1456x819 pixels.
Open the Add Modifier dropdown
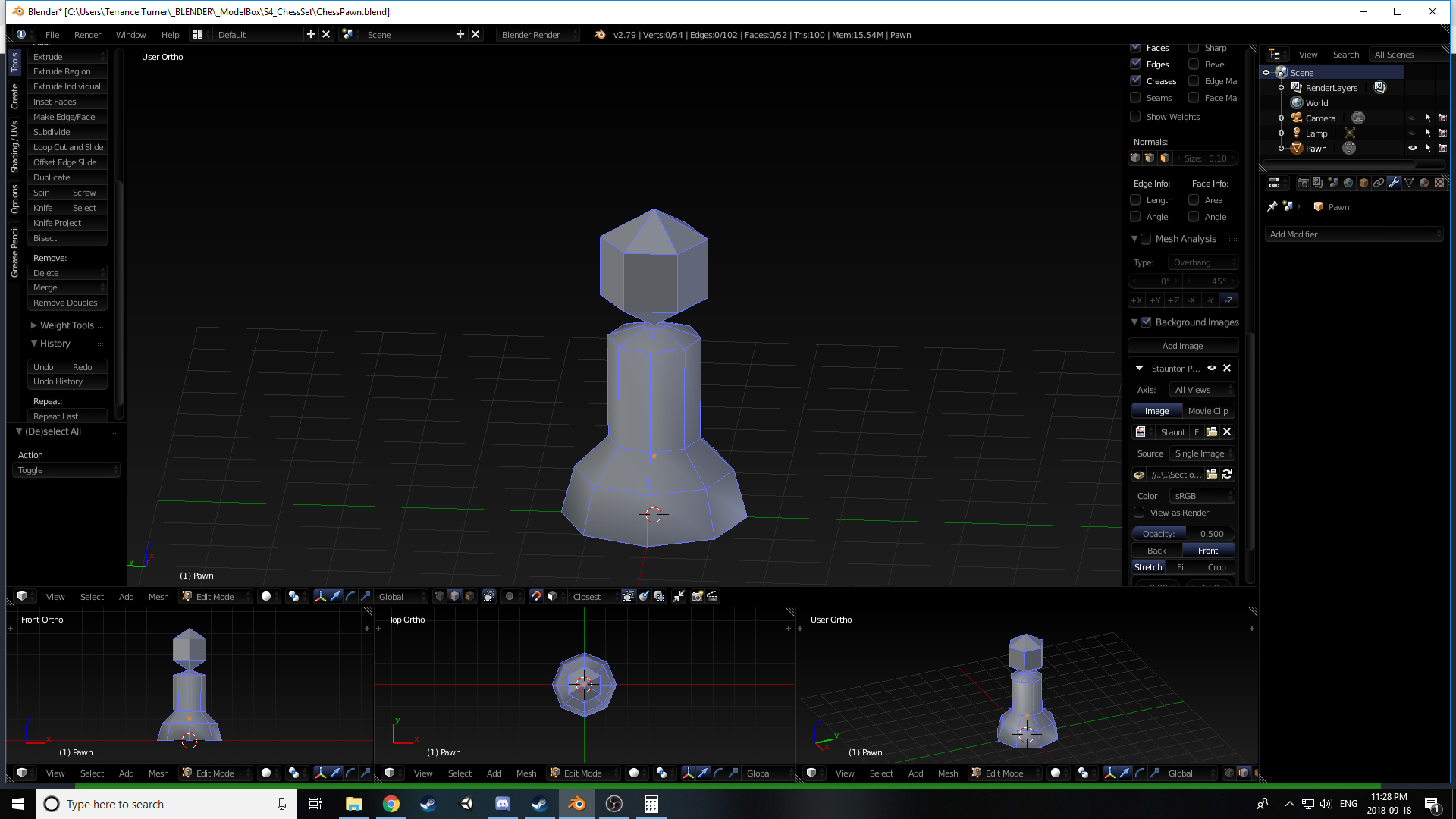[x=1354, y=234]
